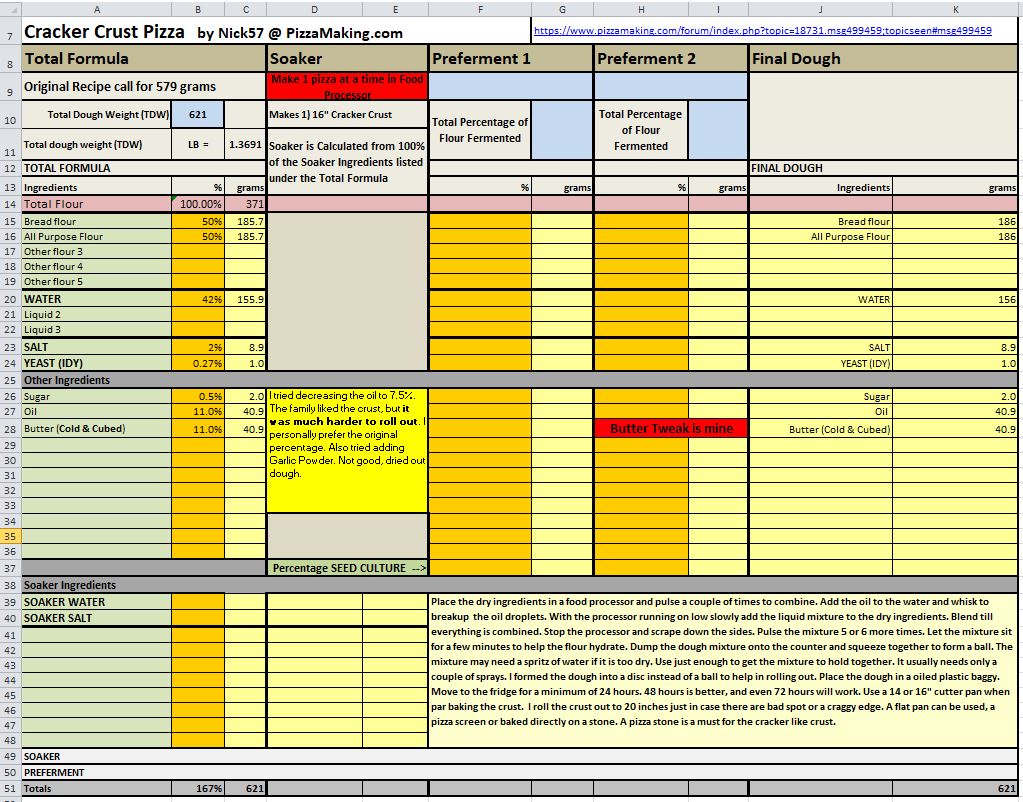Select the Total Dough Weight cell showing 621
The width and height of the screenshot is (1023, 802).
[x=197, y=115]
